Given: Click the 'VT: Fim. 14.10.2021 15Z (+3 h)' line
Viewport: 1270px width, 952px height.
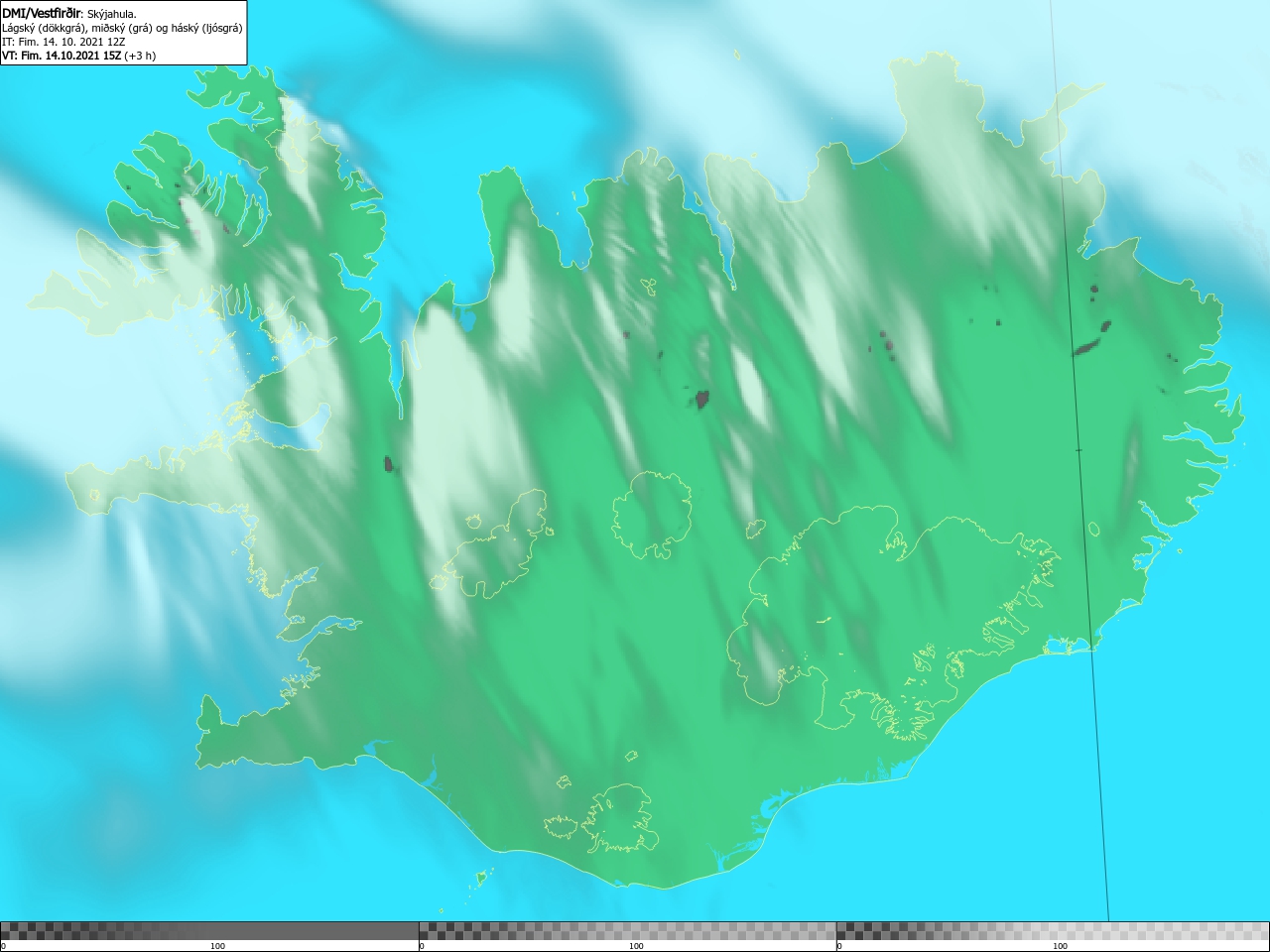Looking at the screenshot, I should [78, 56].
